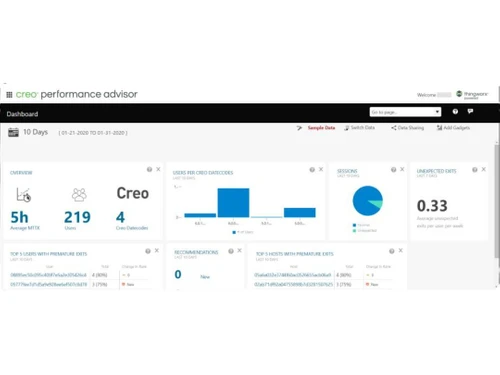Click the tallest bar in datecodes chart

pos(233,203)
